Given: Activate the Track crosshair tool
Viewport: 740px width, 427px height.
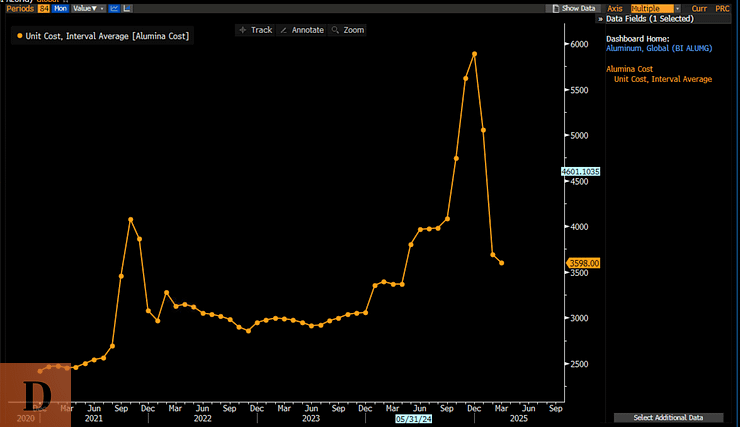Looking at the screenshot, I should pyautogui.click(x=255, y=30).
